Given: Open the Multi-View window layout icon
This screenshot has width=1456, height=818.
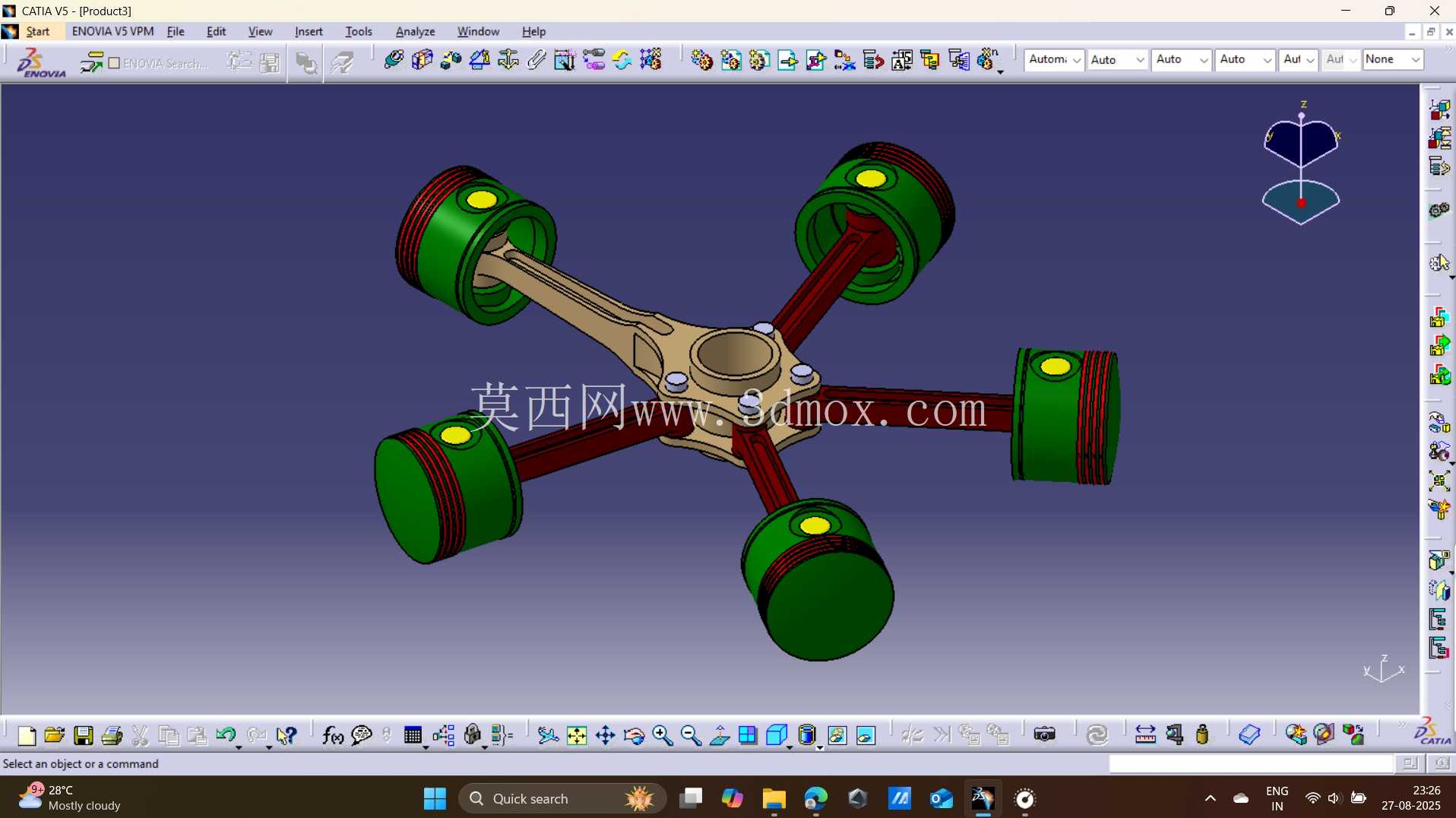Looking at the screenshot, I should [x=748, y=735].
